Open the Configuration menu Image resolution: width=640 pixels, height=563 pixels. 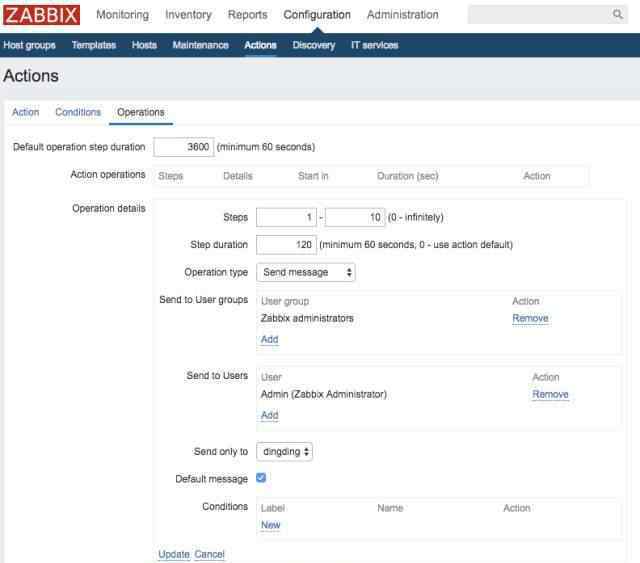click(317, 15)
